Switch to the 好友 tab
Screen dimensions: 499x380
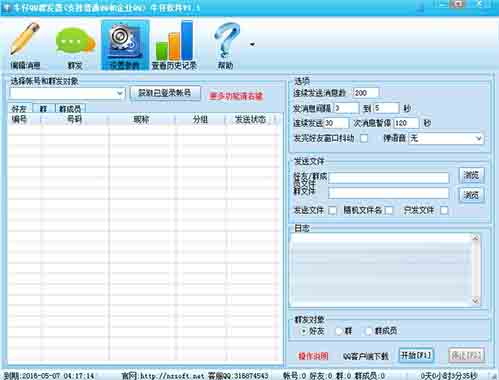coord(19,109)
